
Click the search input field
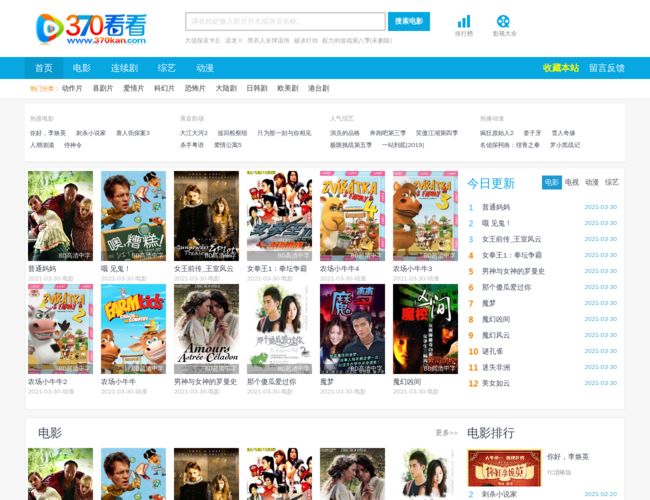[x=285, y=21]
